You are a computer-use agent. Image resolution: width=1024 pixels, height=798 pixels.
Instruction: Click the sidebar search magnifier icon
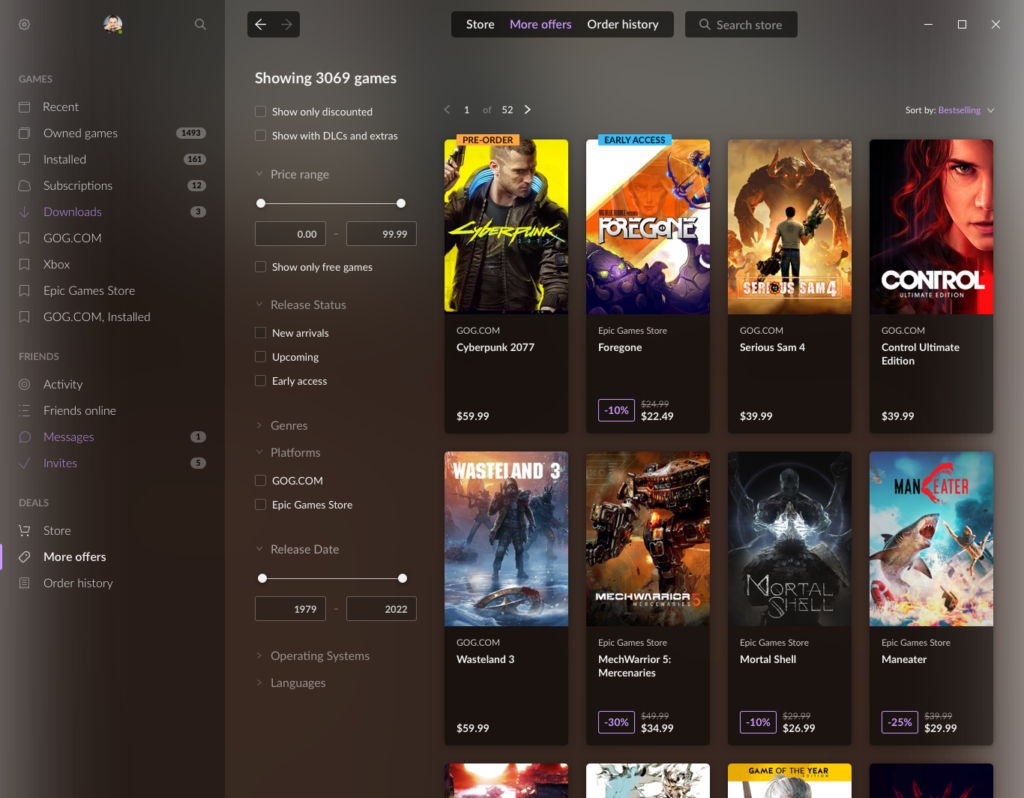[x=200, y=24]
